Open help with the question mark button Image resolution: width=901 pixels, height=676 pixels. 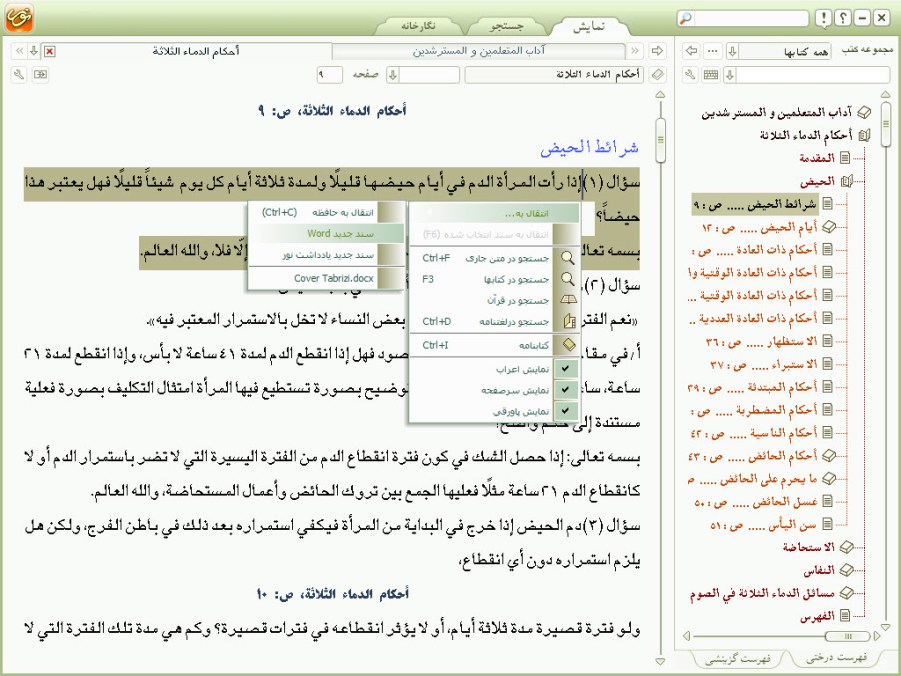[x=842, y=18]
